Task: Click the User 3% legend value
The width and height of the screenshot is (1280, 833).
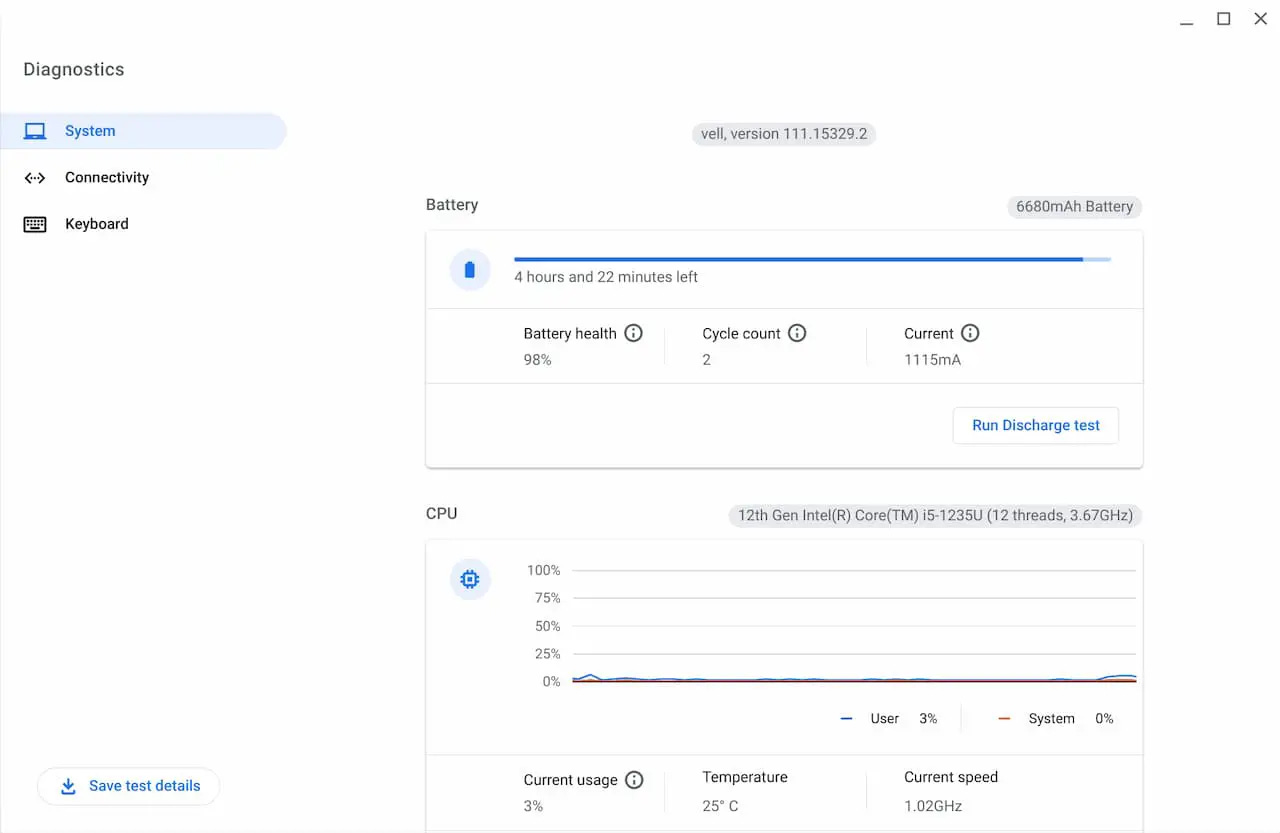Action: tap(928, 719)
